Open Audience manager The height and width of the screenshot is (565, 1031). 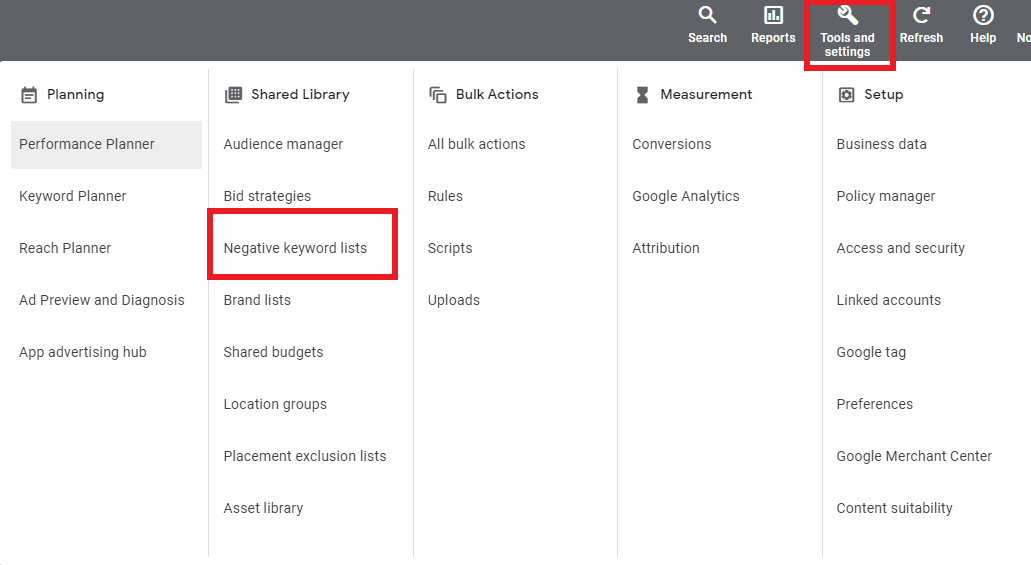pyautogui.click(x=283, y=144)
